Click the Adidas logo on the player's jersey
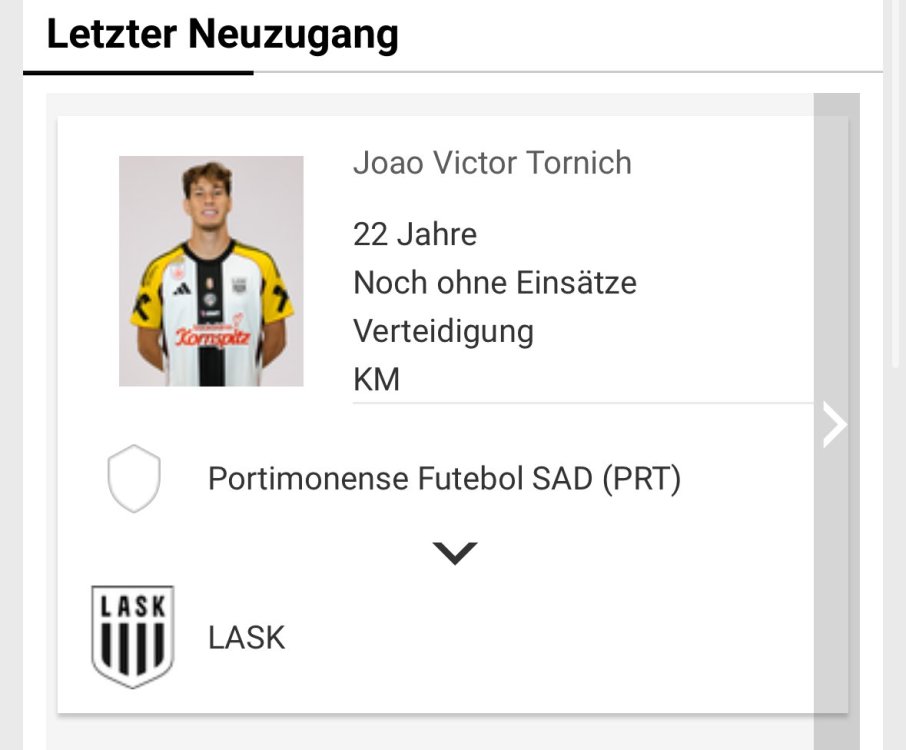This screenshot has width=906, height=750. (x=183, y=289)
